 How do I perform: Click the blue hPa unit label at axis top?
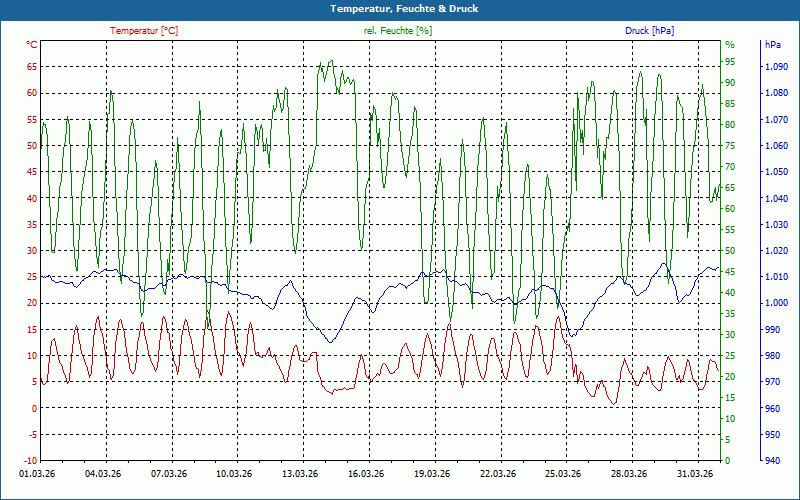coord(772,45)
